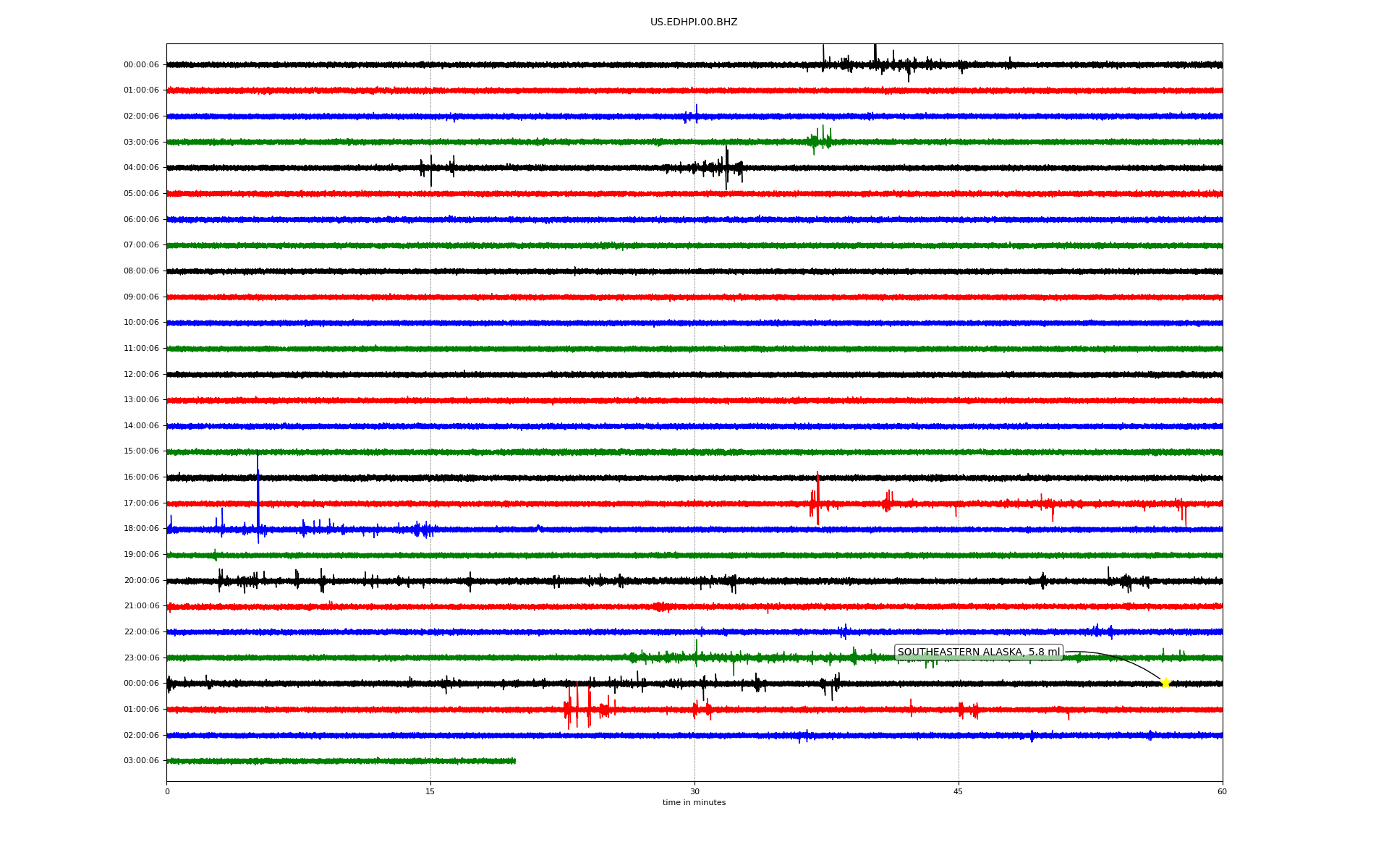
Task: Select the 12:00:06 row time label
Action: click(141, 375)
